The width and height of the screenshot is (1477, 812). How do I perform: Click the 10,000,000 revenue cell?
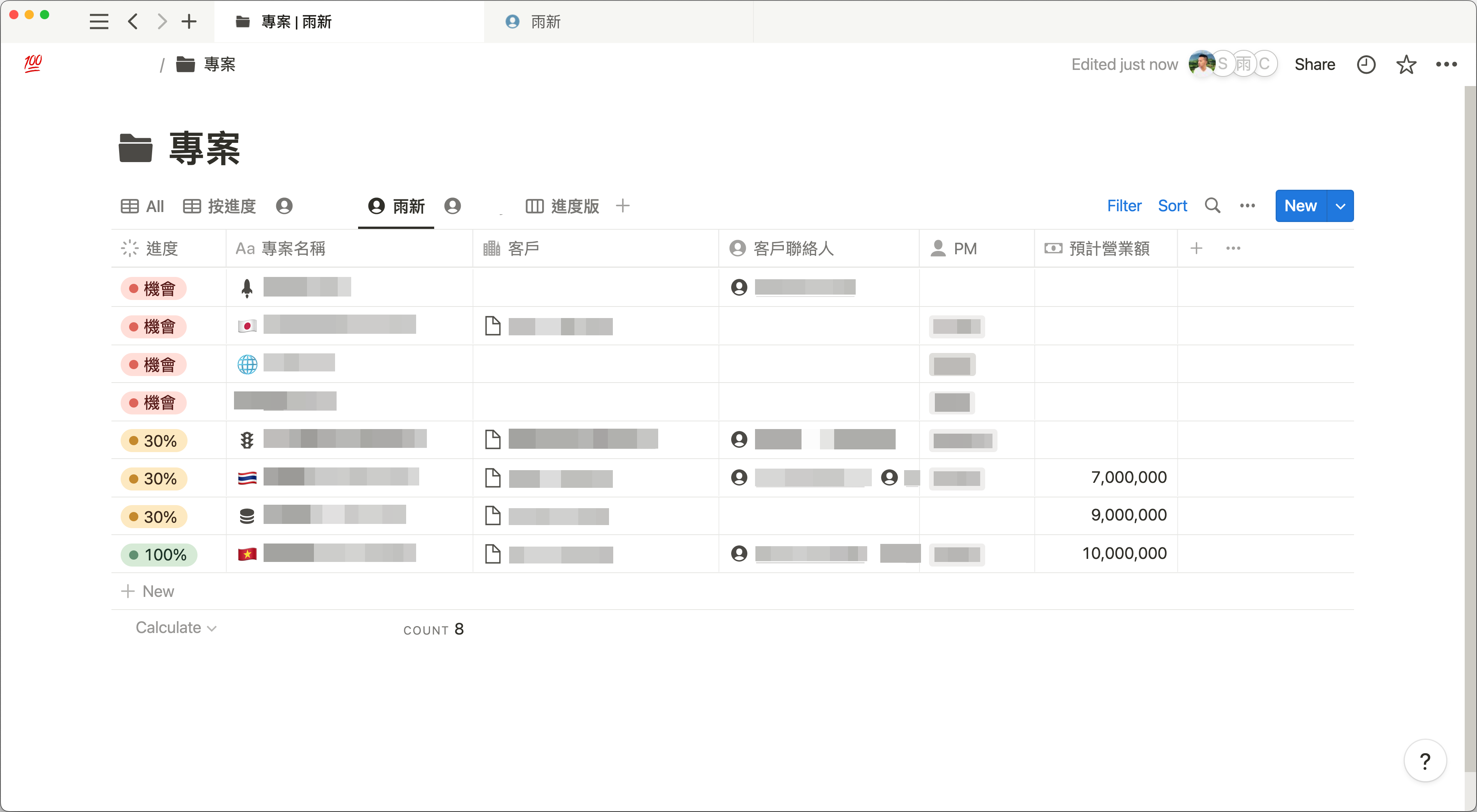pos(1106,553)
